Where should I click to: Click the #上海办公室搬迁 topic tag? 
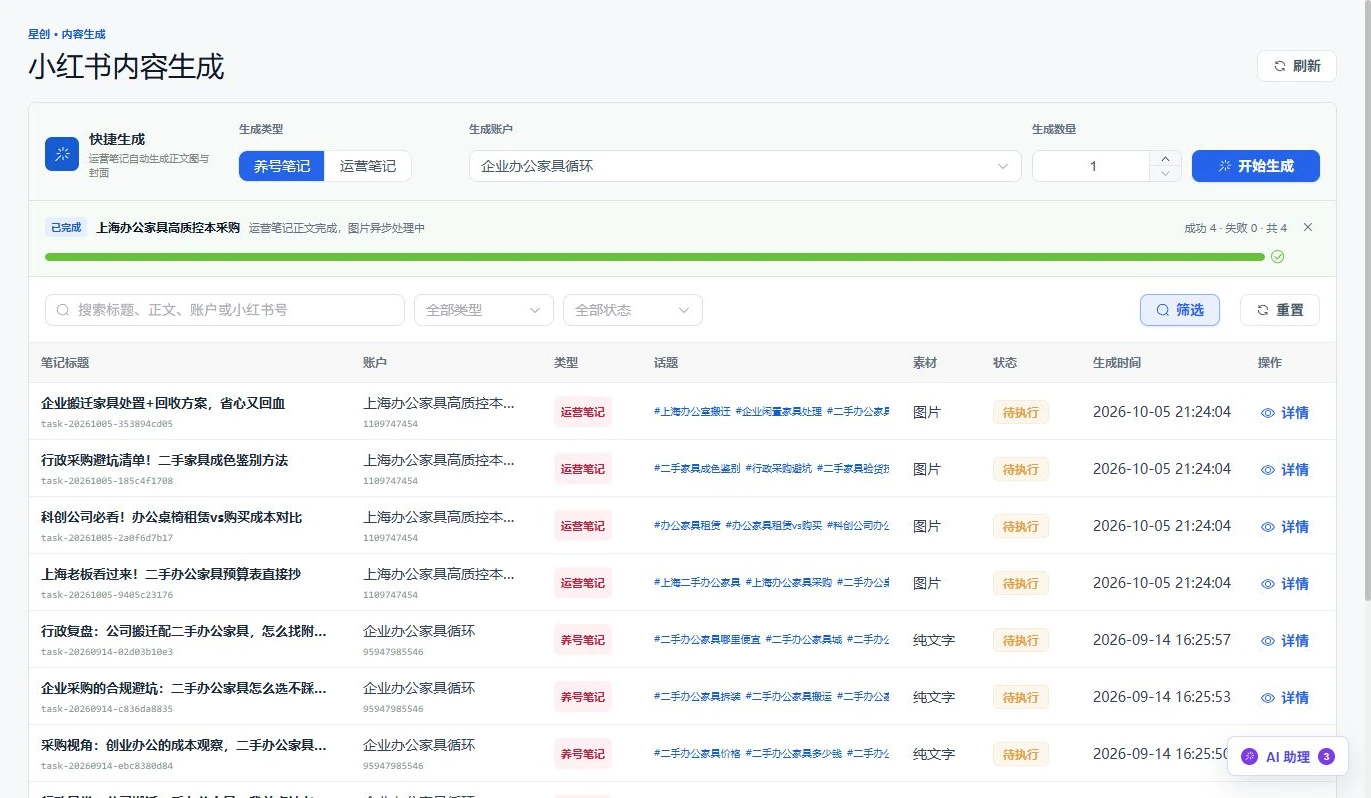[692, 412]
